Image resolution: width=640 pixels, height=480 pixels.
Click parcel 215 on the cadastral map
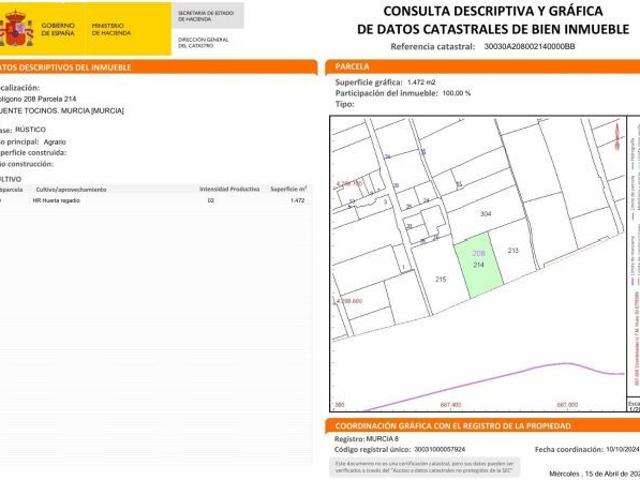(440, 280)
